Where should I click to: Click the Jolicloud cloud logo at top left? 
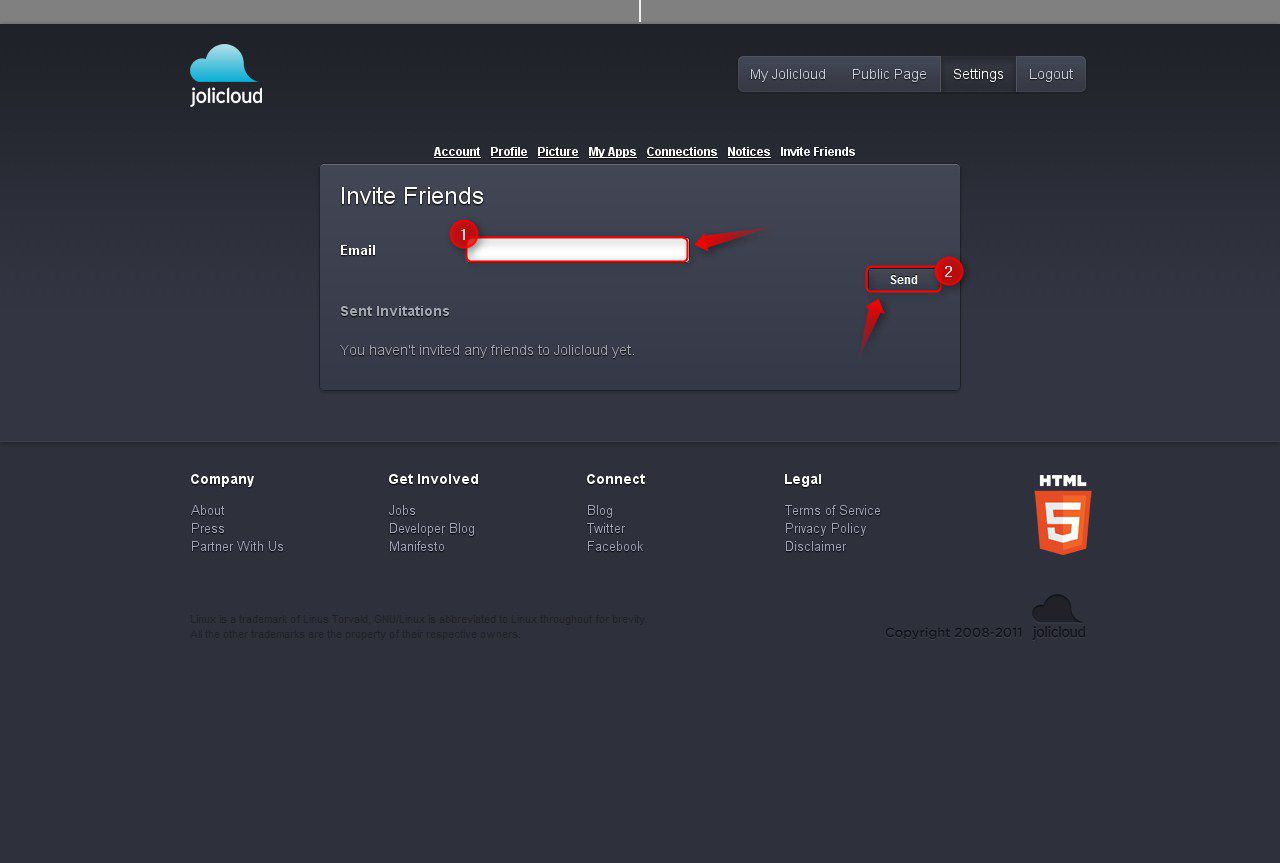point(226,75)
